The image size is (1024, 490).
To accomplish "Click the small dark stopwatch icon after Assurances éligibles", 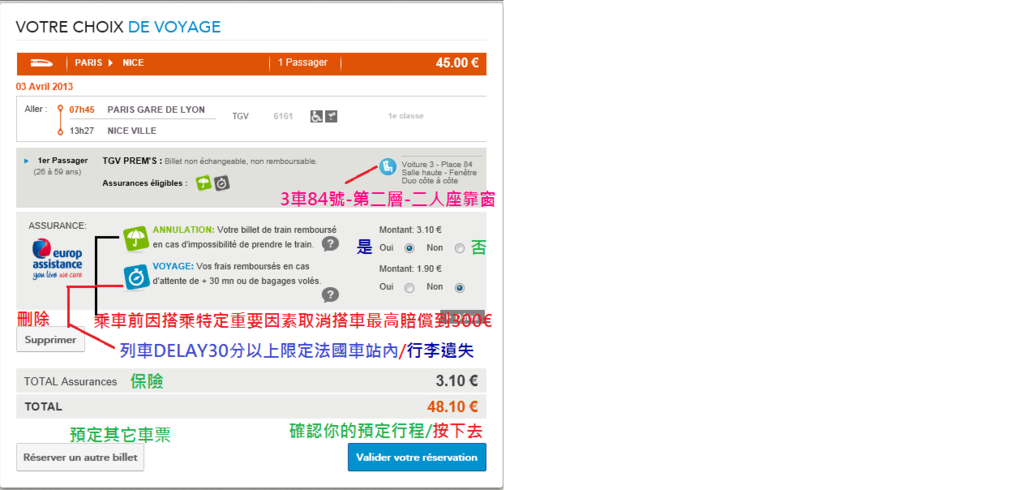I will pyautogui.click(x=221, y=184).
